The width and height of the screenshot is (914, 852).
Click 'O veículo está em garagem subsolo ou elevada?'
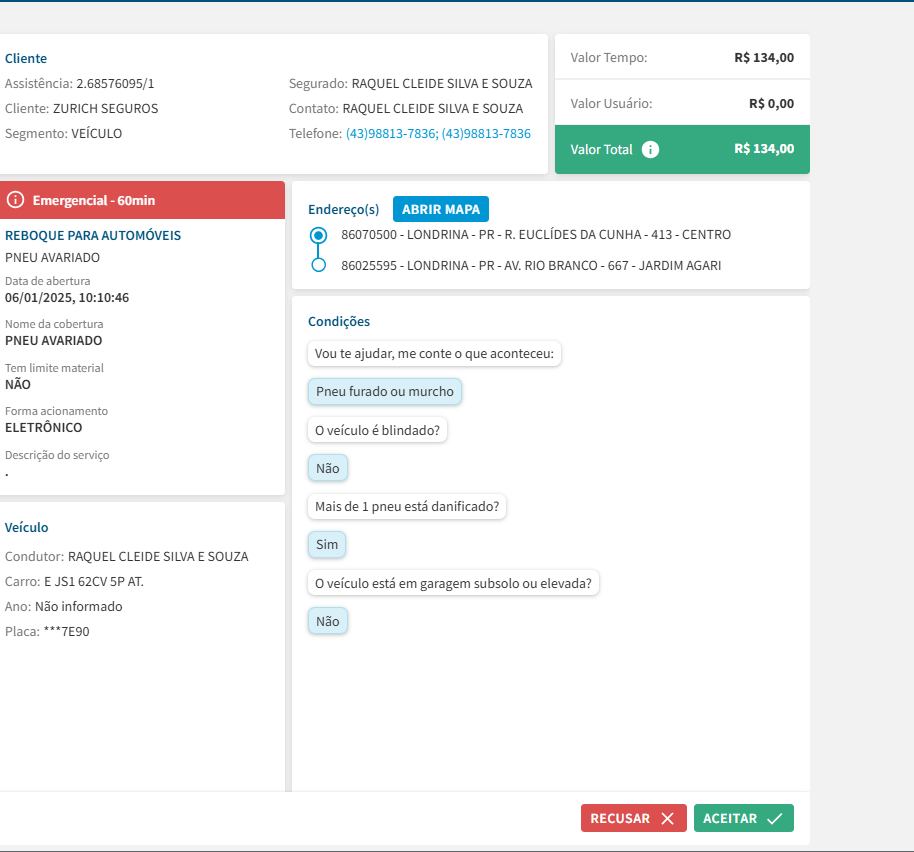pos(453,583)
